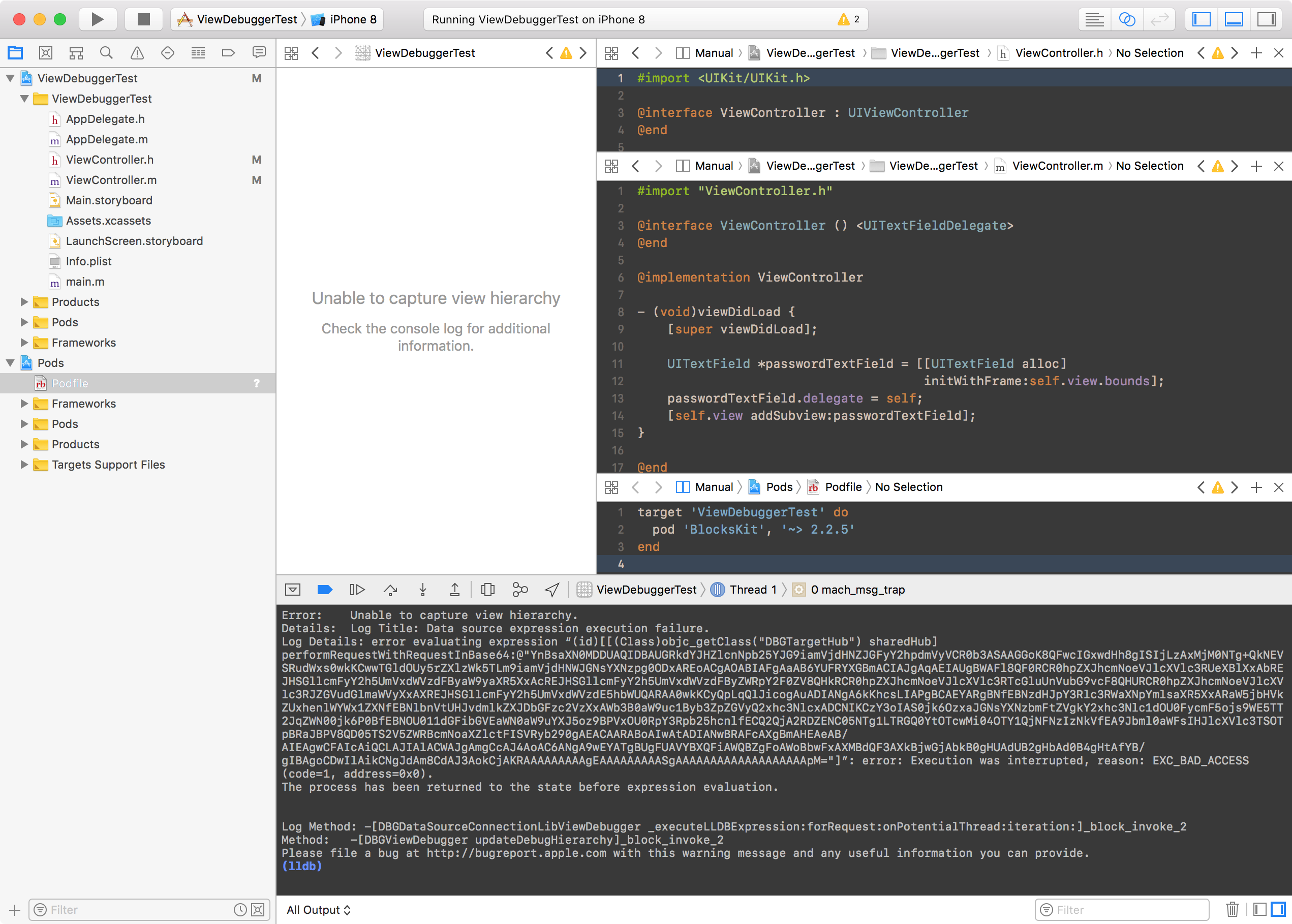
Task: Open the All Output dropdown
Action: [x=318, y=909]
